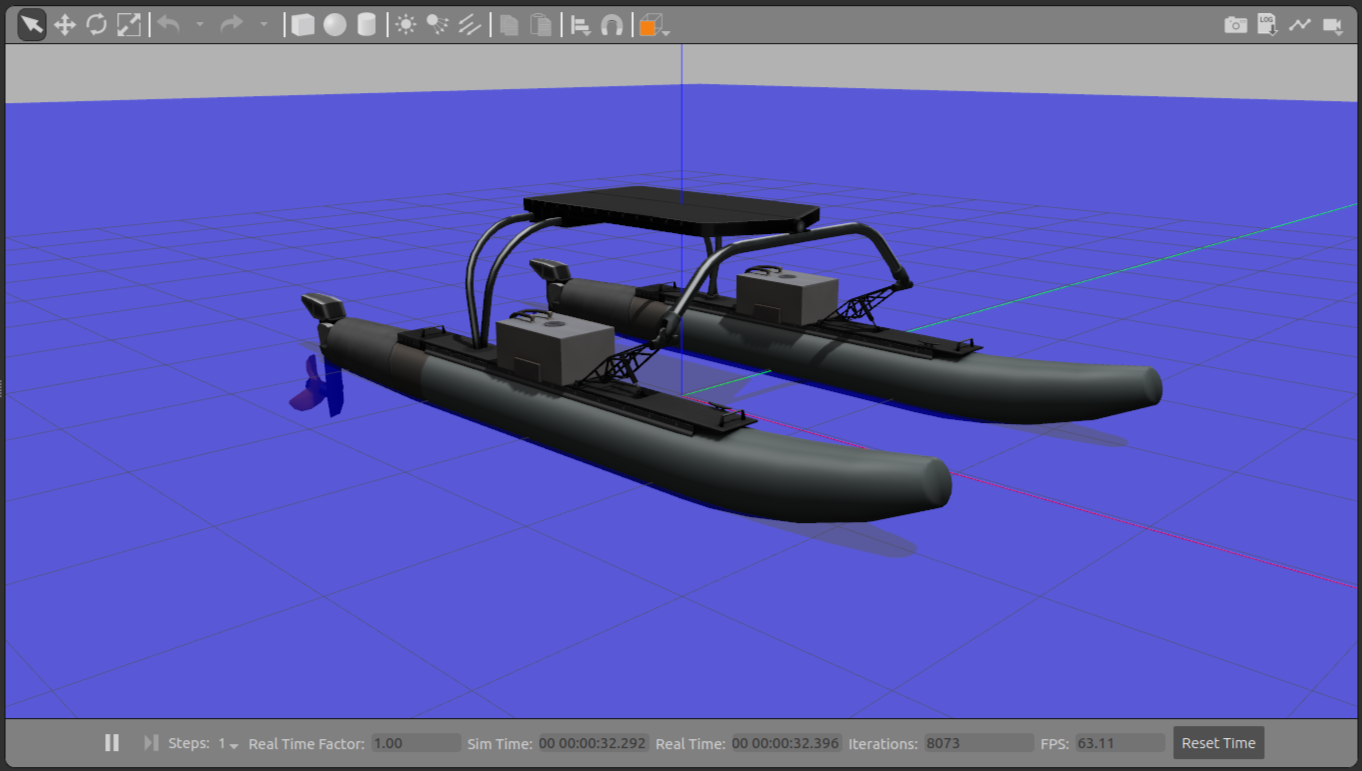Switch to arrow selection mode

tap(30, 24)
